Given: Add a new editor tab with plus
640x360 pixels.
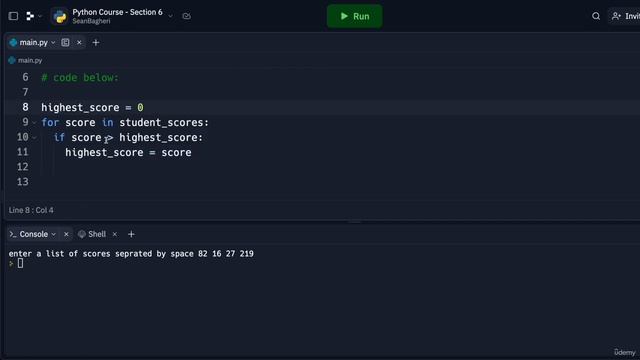Looking at the screenshot, I should (x=96, y=42).
